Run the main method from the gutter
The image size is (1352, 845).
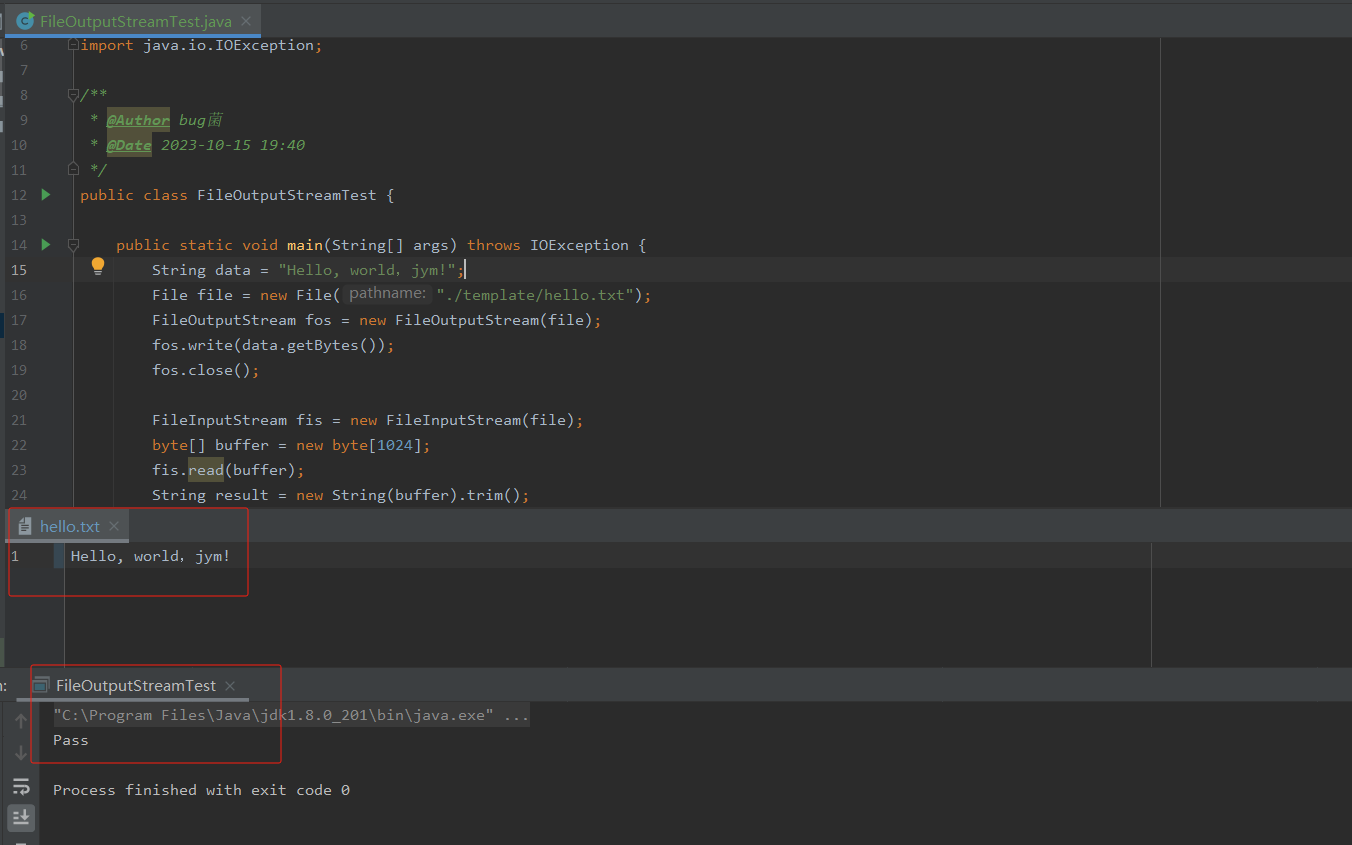click(x=45, y=245)
